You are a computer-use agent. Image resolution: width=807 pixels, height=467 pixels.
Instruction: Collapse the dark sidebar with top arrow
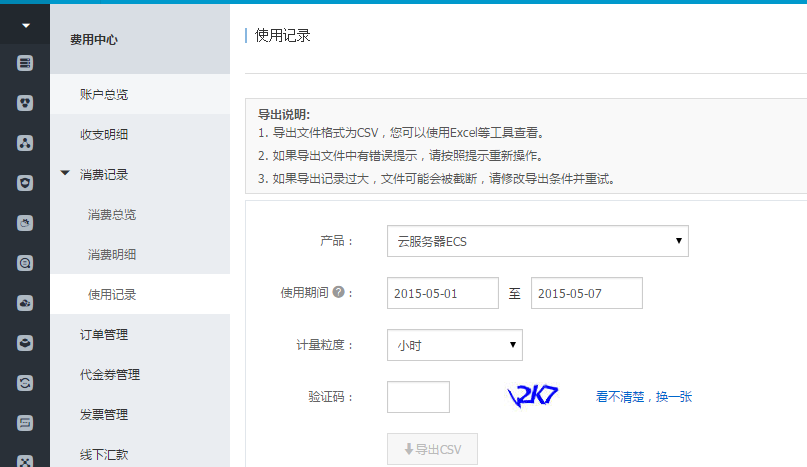[25, 24]
